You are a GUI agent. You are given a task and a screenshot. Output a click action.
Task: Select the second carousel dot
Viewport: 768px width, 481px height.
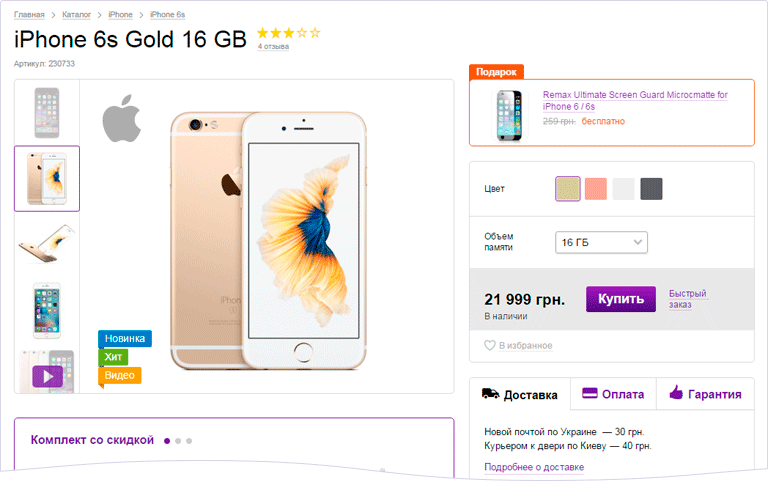tap(178, 440)
